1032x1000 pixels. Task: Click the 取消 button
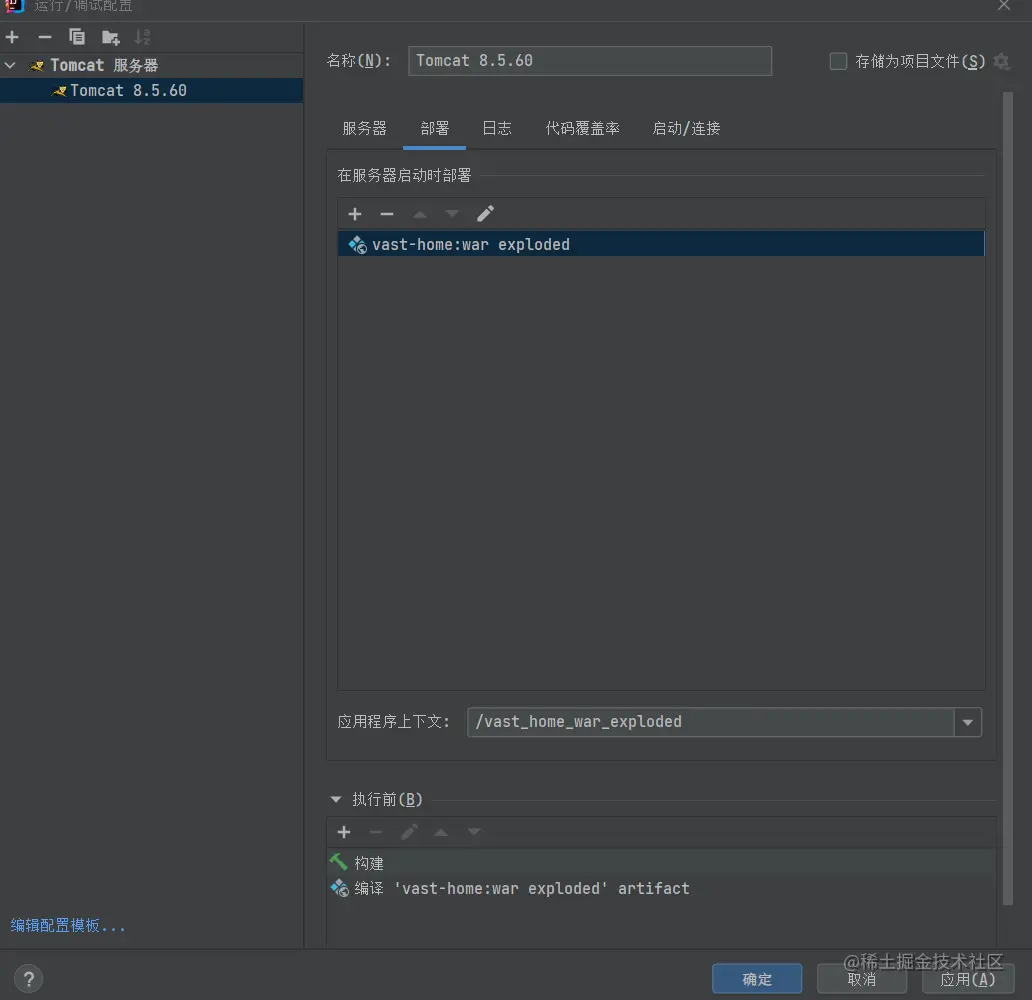click(x=862, y=979)
